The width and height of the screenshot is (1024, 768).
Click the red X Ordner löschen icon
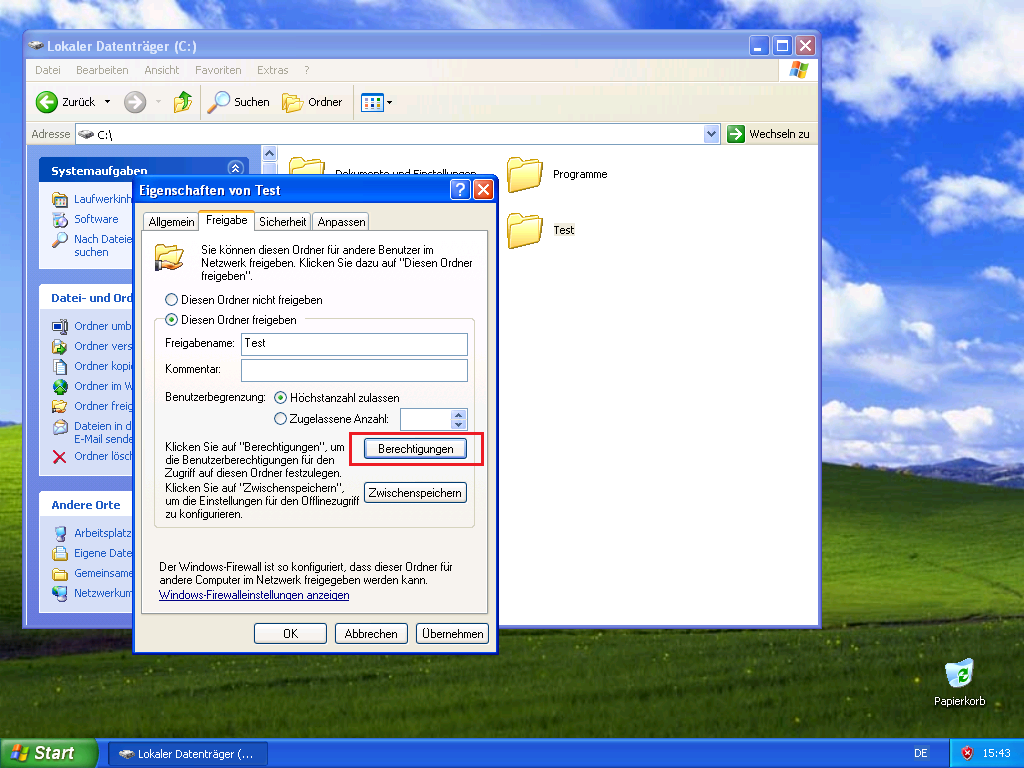59,456
